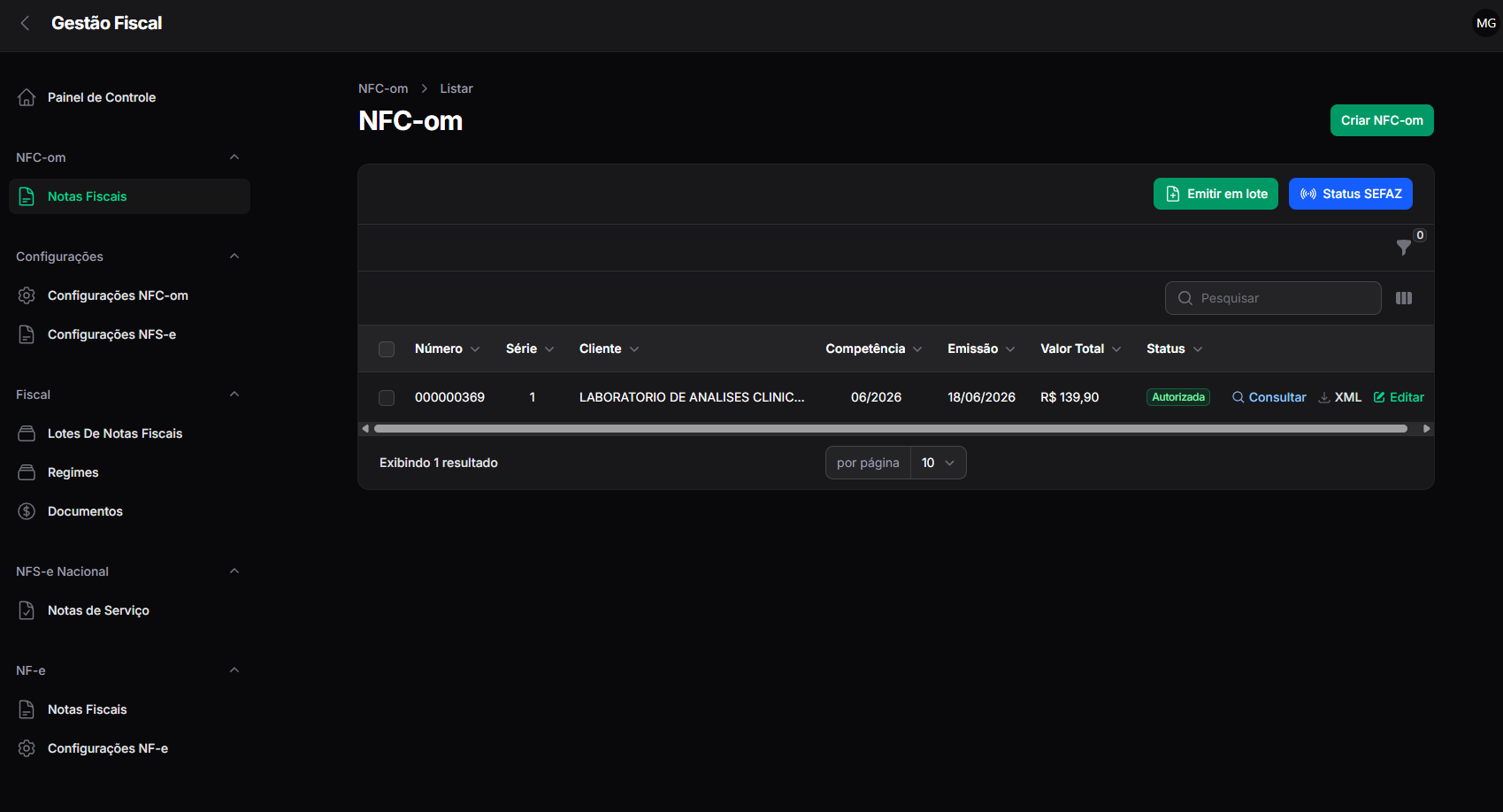Sort by the Cliente column

coord(609,349)
